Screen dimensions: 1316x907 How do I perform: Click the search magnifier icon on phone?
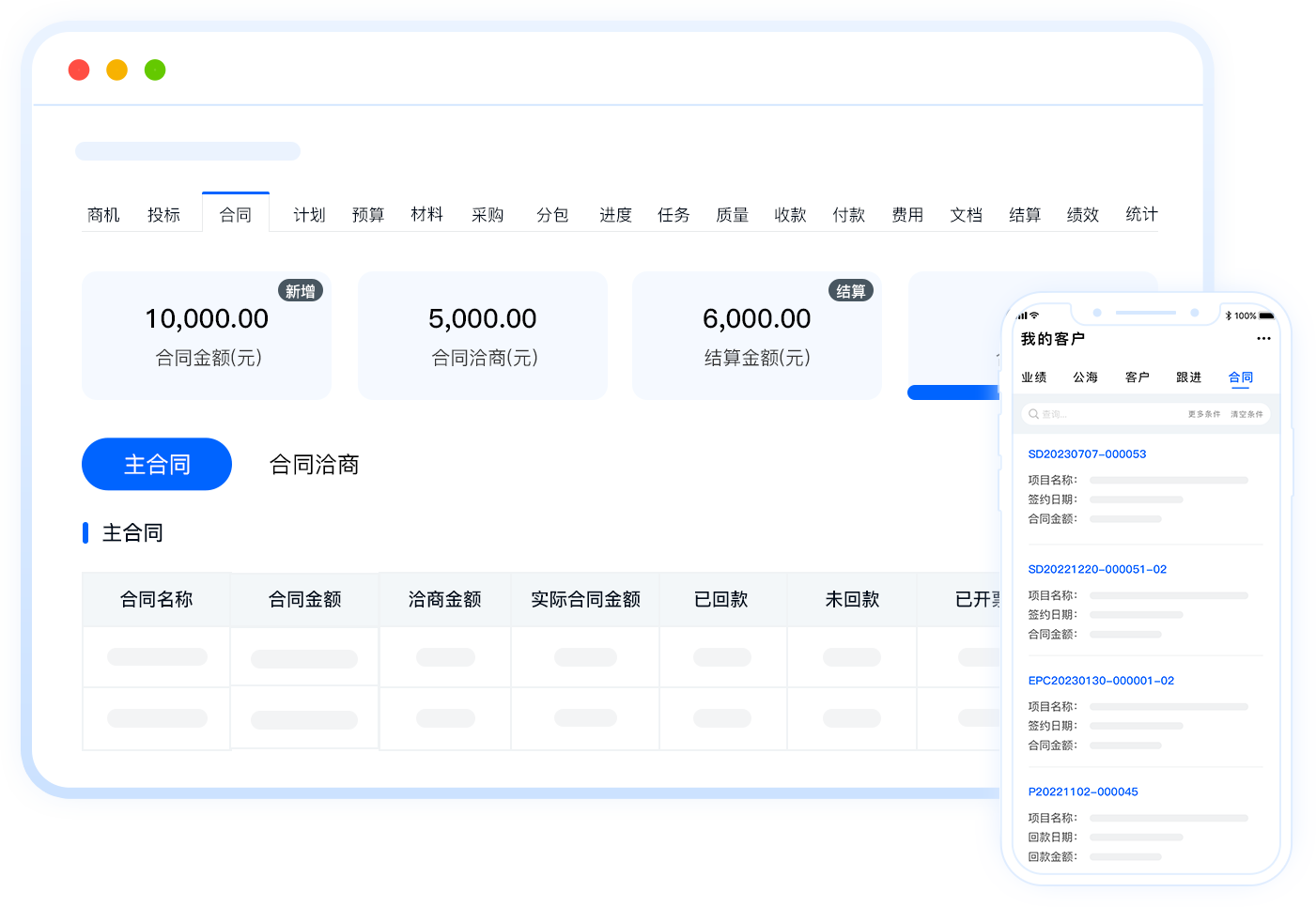pyautogui.click(x=1033, y=414)
